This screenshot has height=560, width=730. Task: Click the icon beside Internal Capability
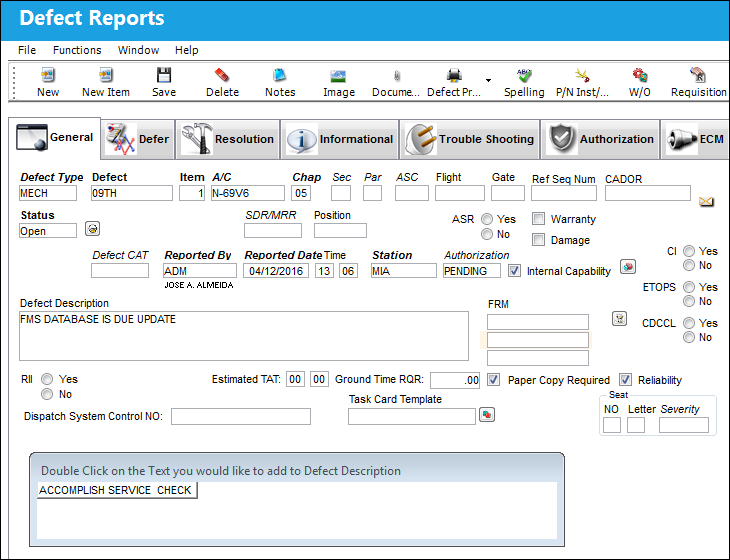click(628, 267)
